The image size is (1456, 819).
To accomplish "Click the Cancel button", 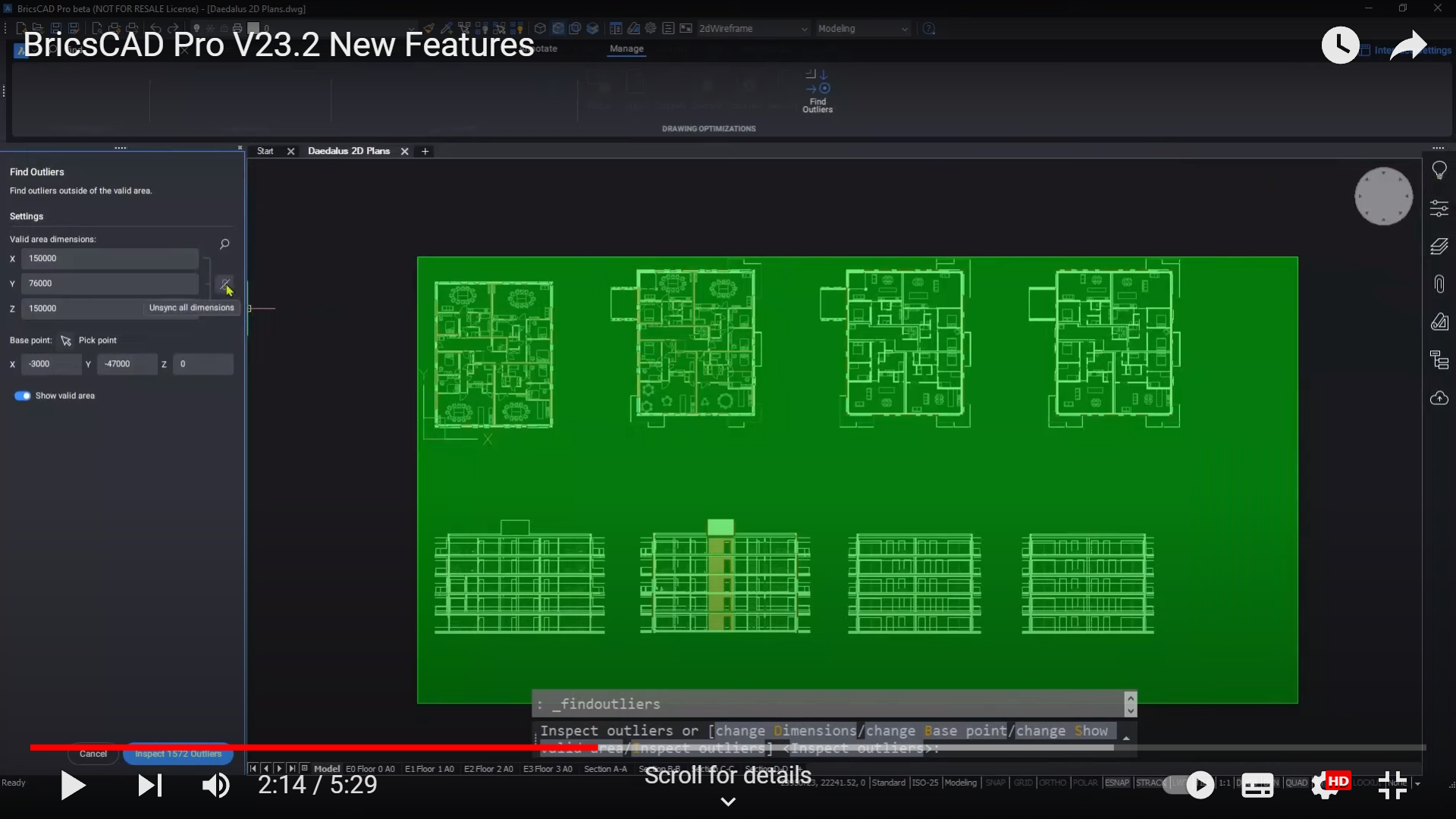I will [x=93, y=754].
